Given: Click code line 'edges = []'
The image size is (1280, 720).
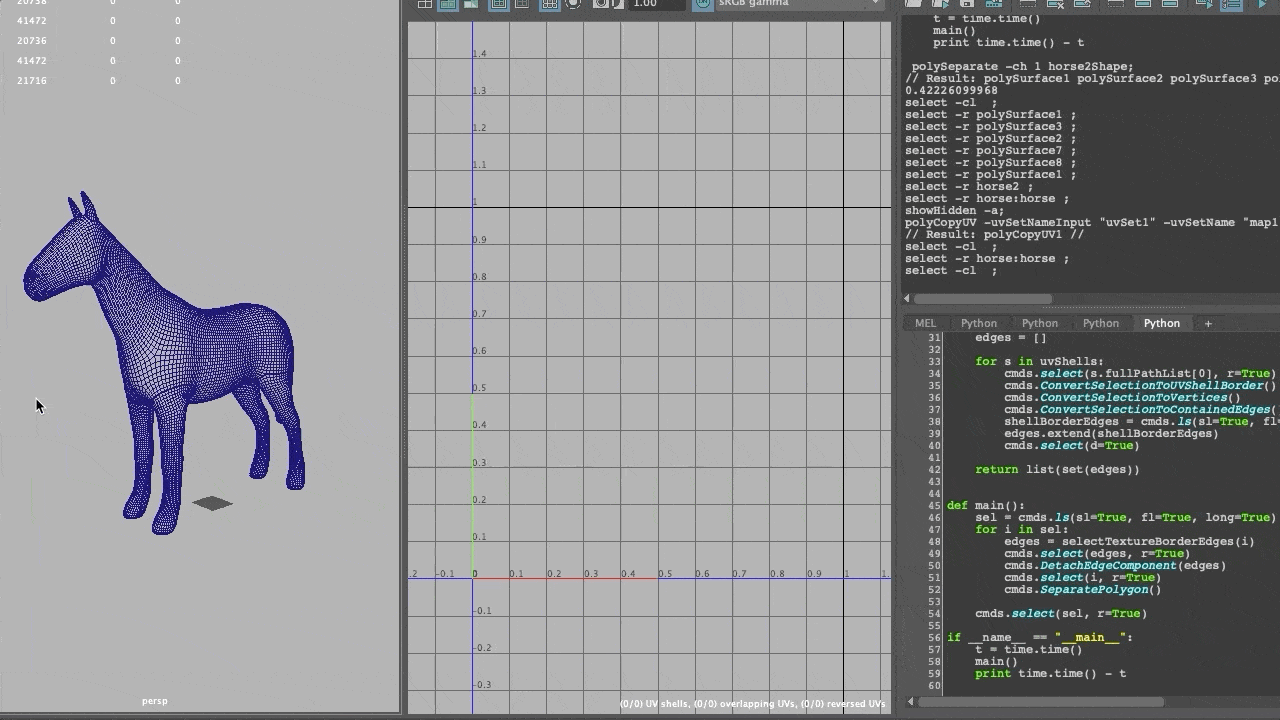Looking at the screenshot, I should coord(1011,337).
